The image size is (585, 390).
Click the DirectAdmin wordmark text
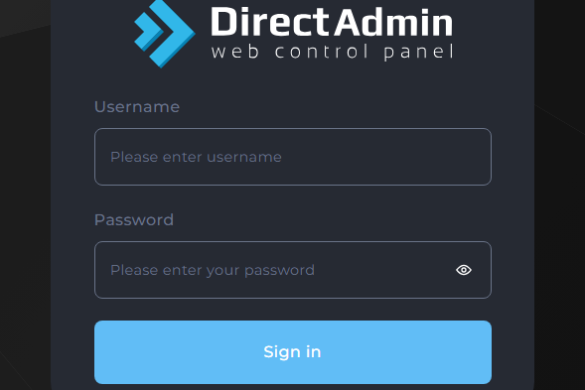point(332,22)
